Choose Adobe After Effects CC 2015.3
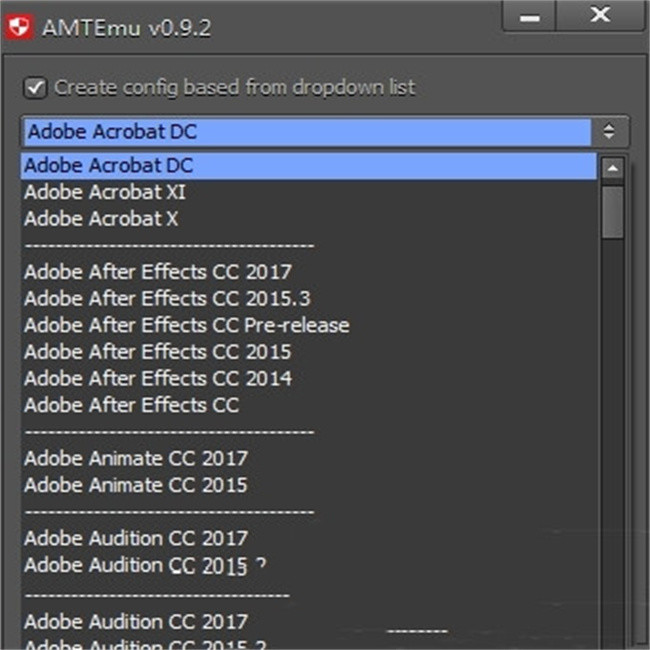Viewport: 650px width, 650px height. tap(167, 298)
